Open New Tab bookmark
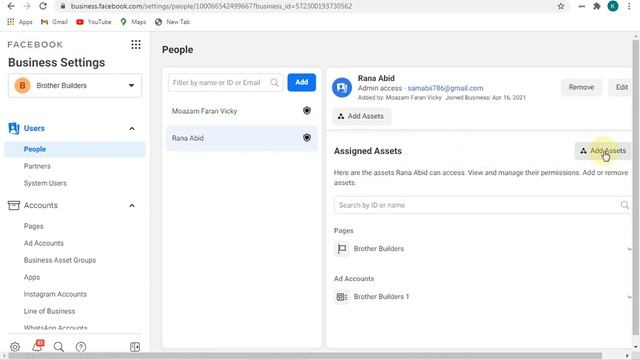The height and width of the screenshot is (360, 640). (x=172, y=22)
